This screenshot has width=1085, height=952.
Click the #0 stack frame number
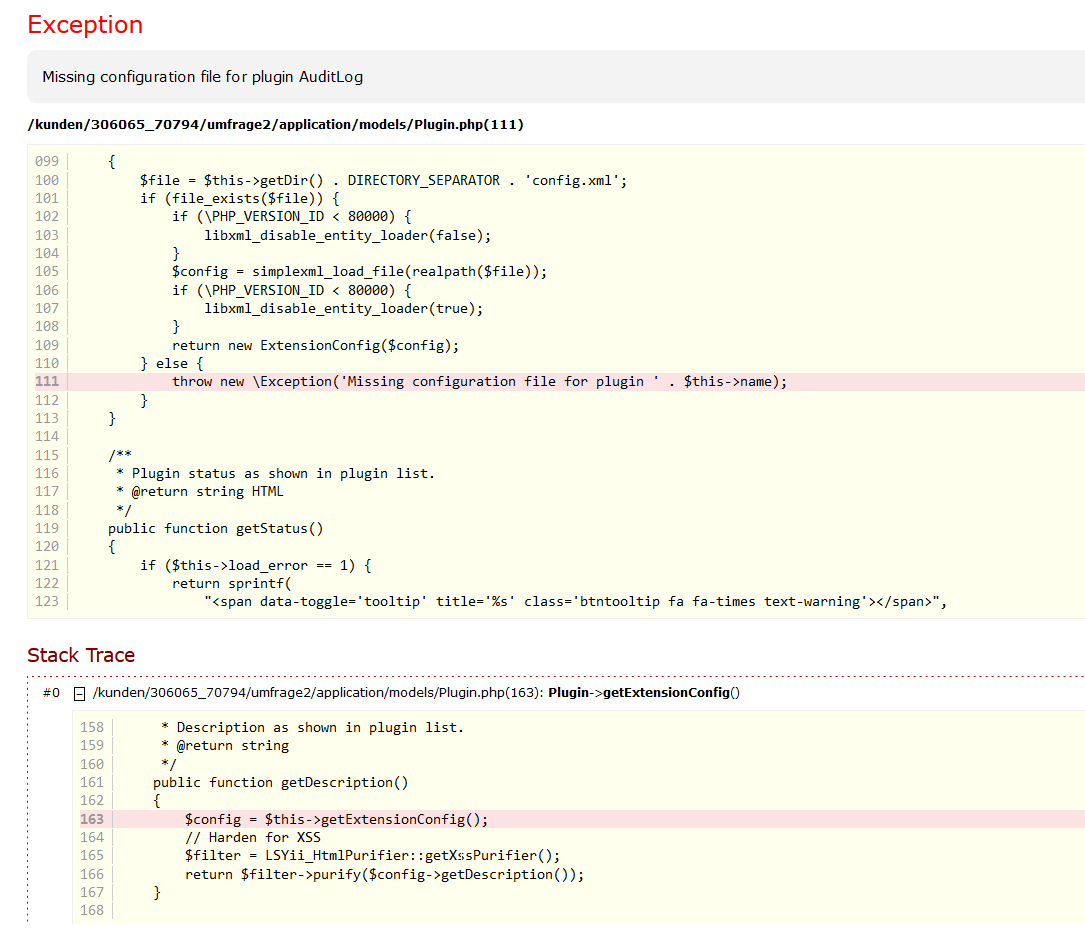[51, 693]
